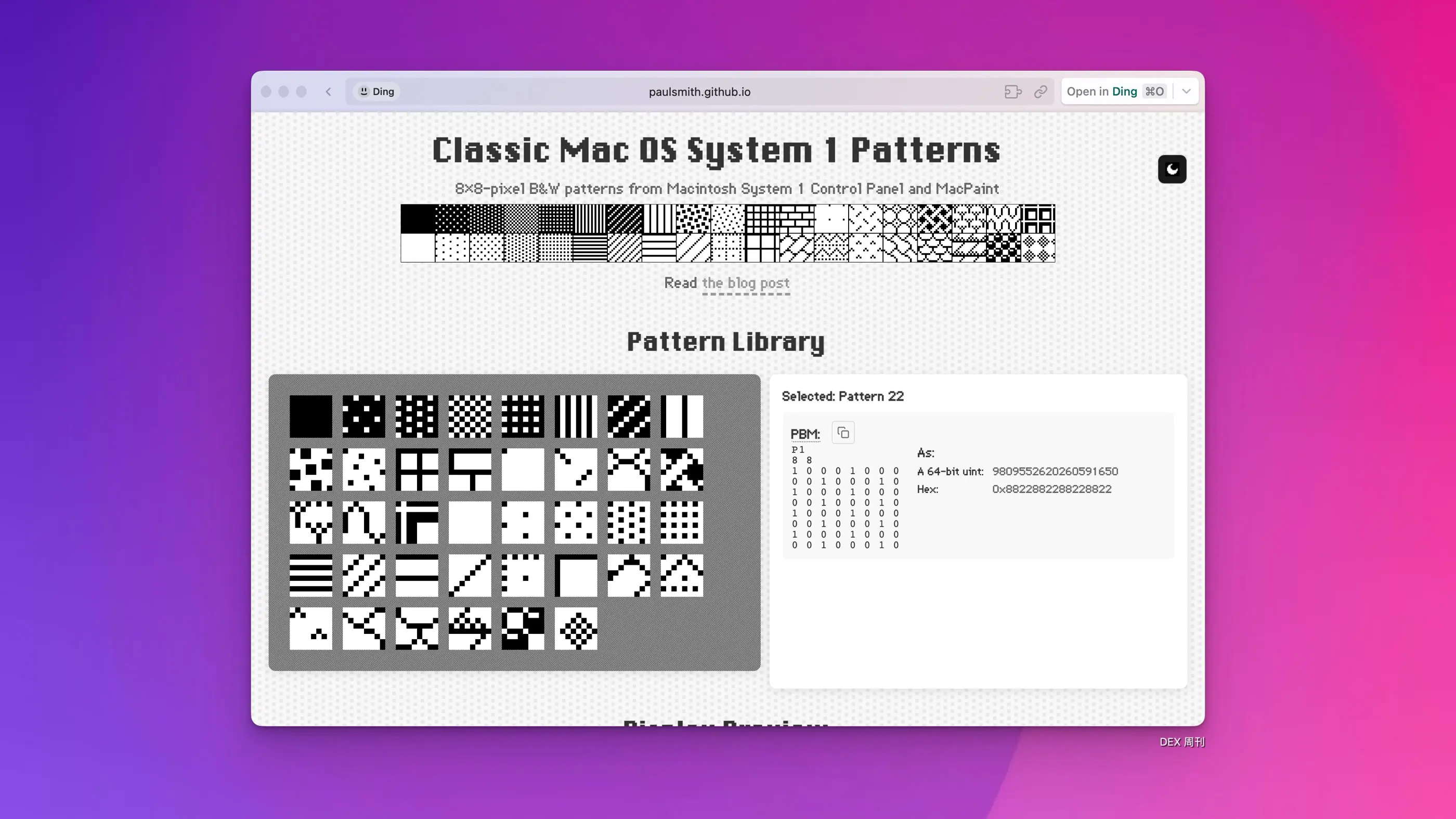Select the checkerboard pattern in first row
Screen dimensions: 1456x819
pyautogui.click(x=470, y=416)
